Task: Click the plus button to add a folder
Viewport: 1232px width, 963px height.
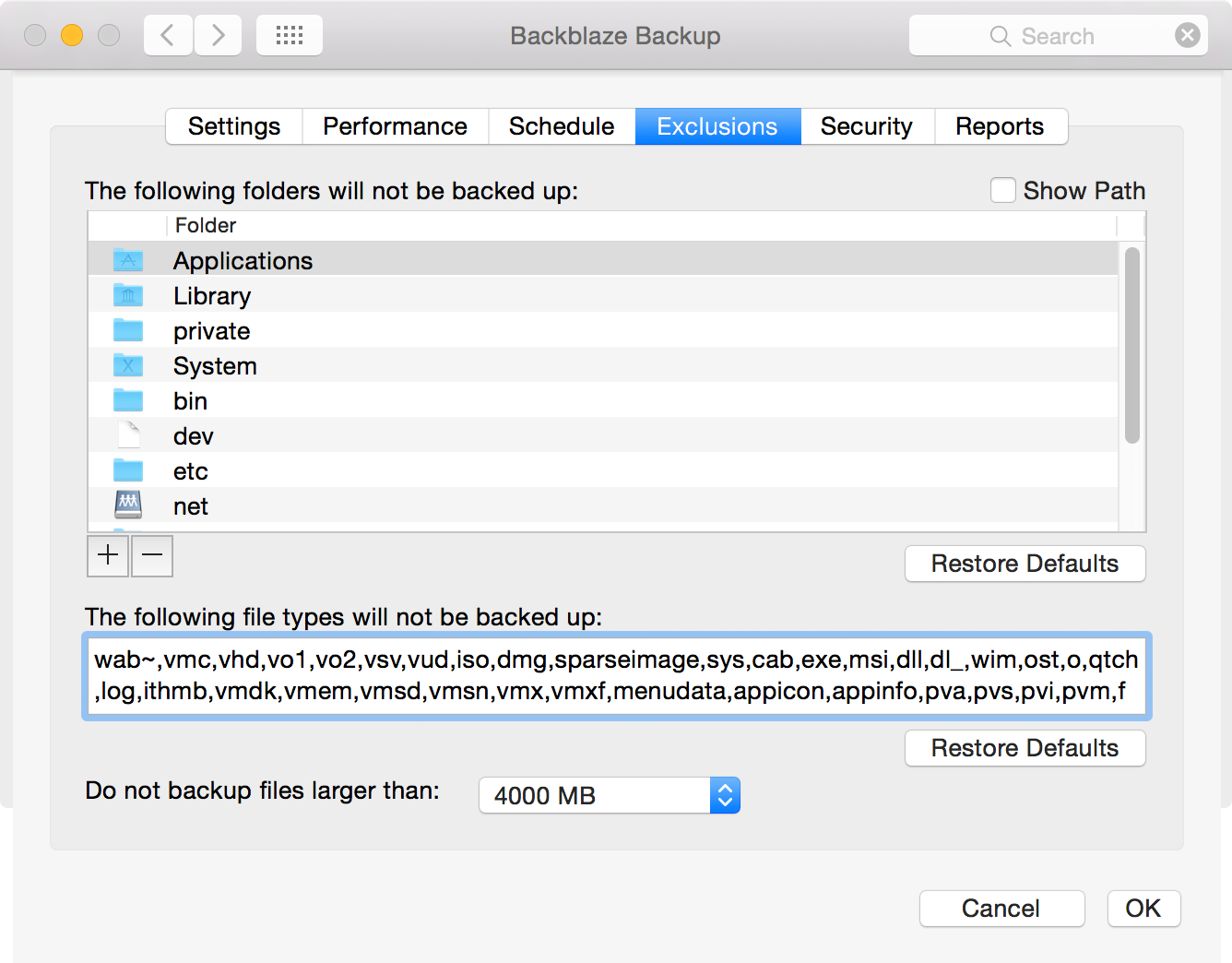Action: [x=108, y=555]
